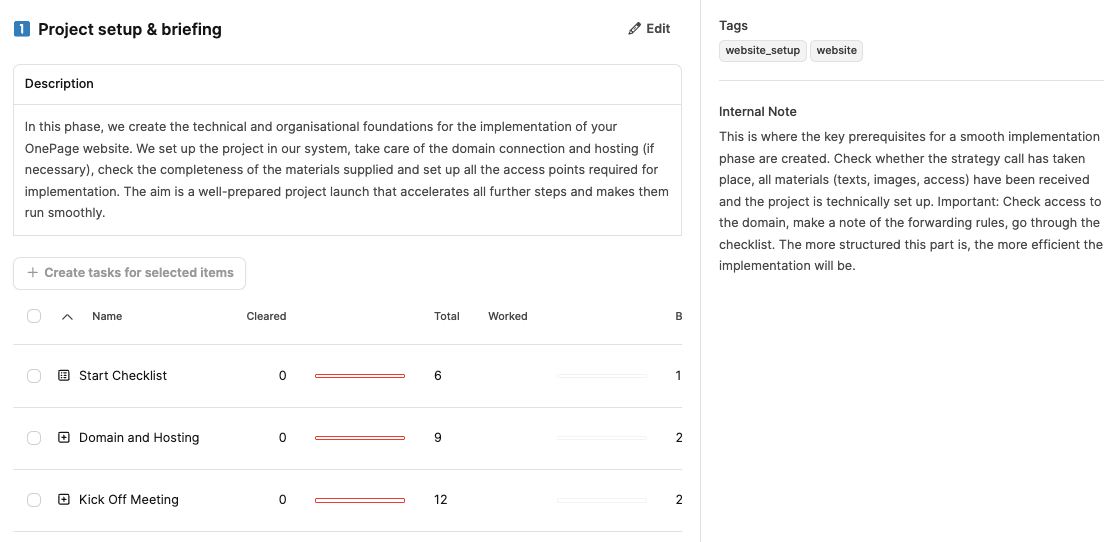Collapse all rows with header chevron

click(67, 317)
